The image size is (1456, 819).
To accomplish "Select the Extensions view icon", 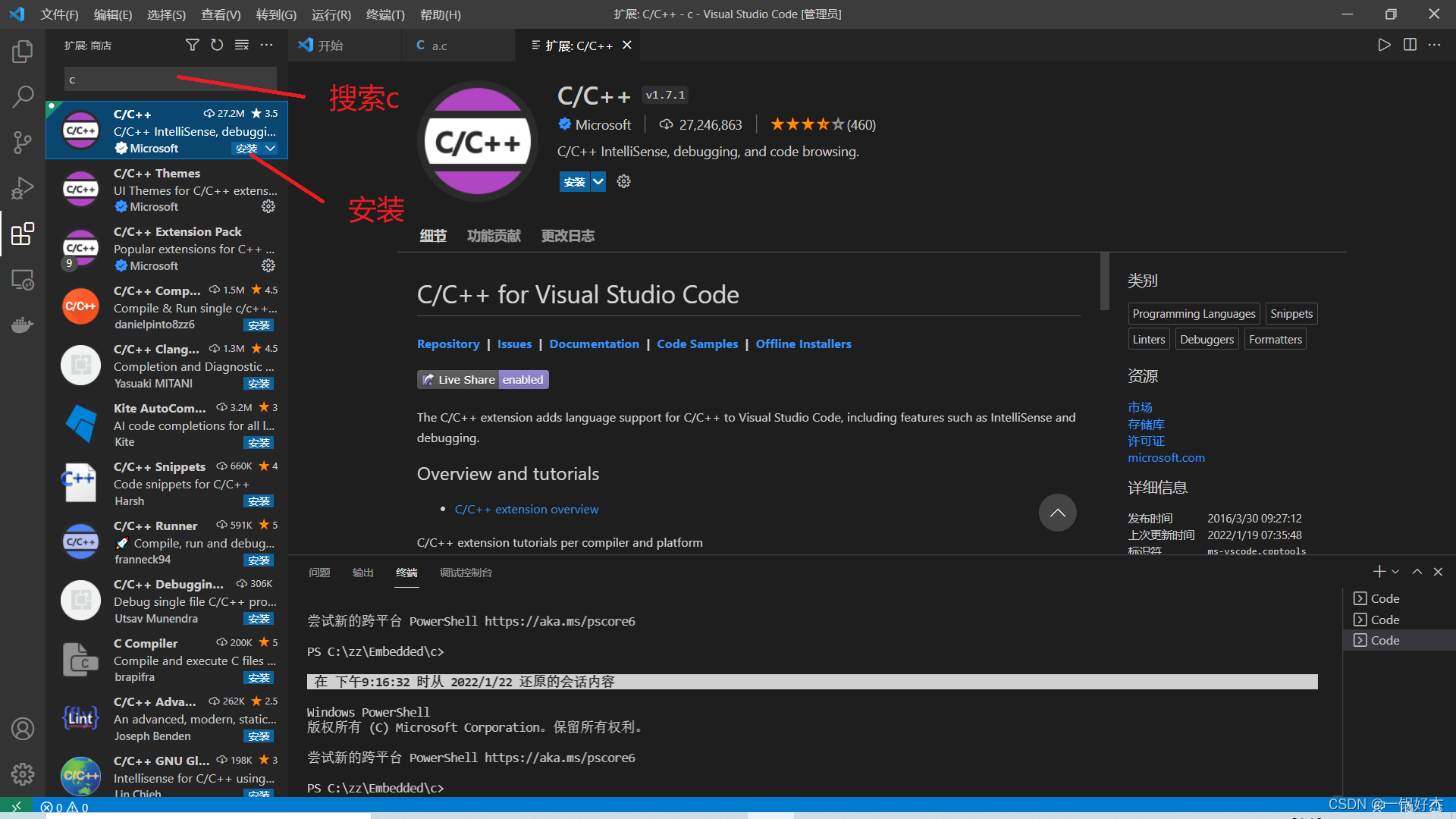I will 23,234.
